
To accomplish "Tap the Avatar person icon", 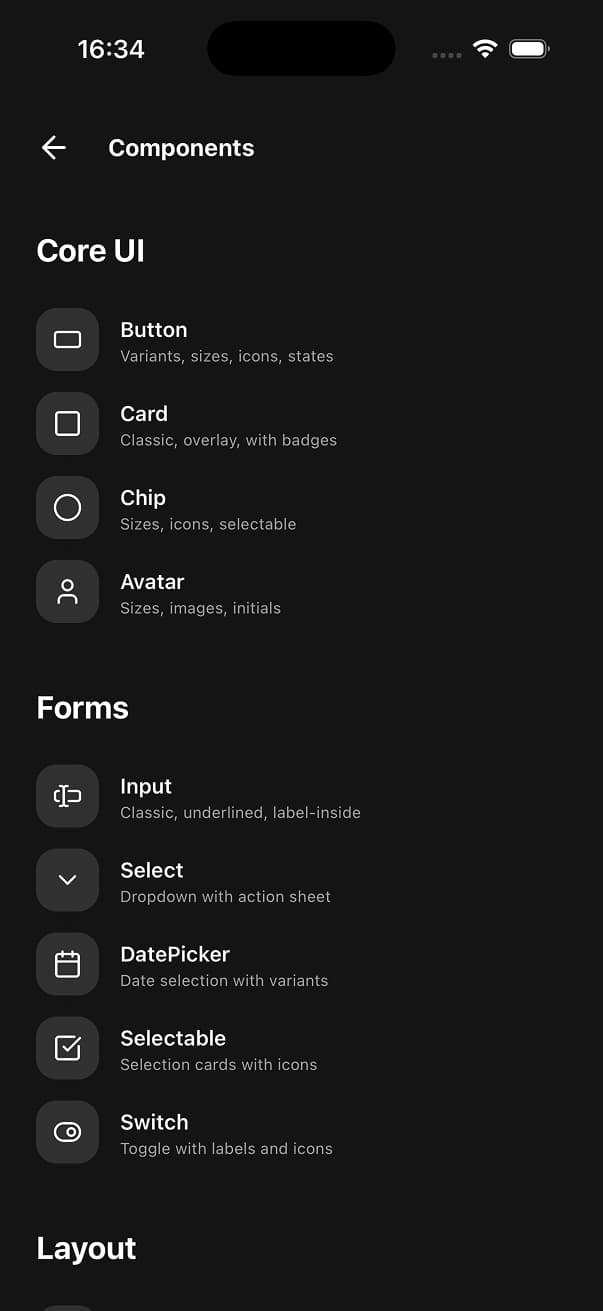I will [x=67, y=591].
